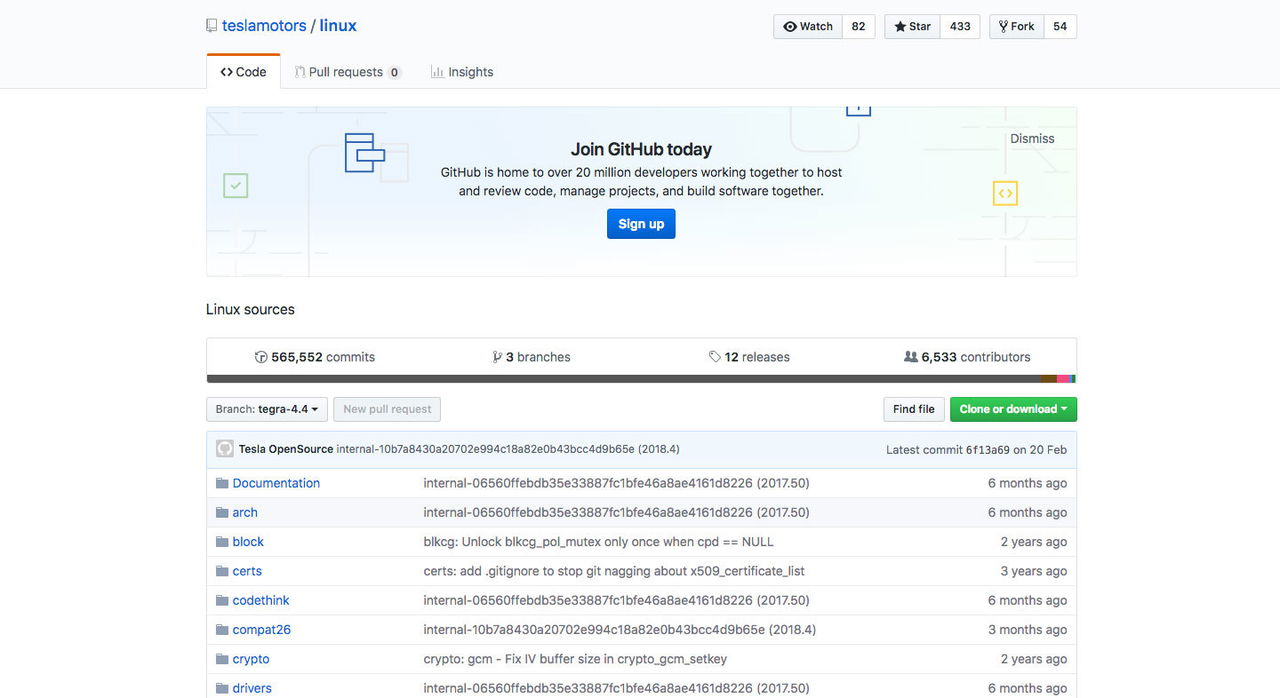Watch the repository
The width and height of the screenshot is (1280, 698).
coord(808,27)
